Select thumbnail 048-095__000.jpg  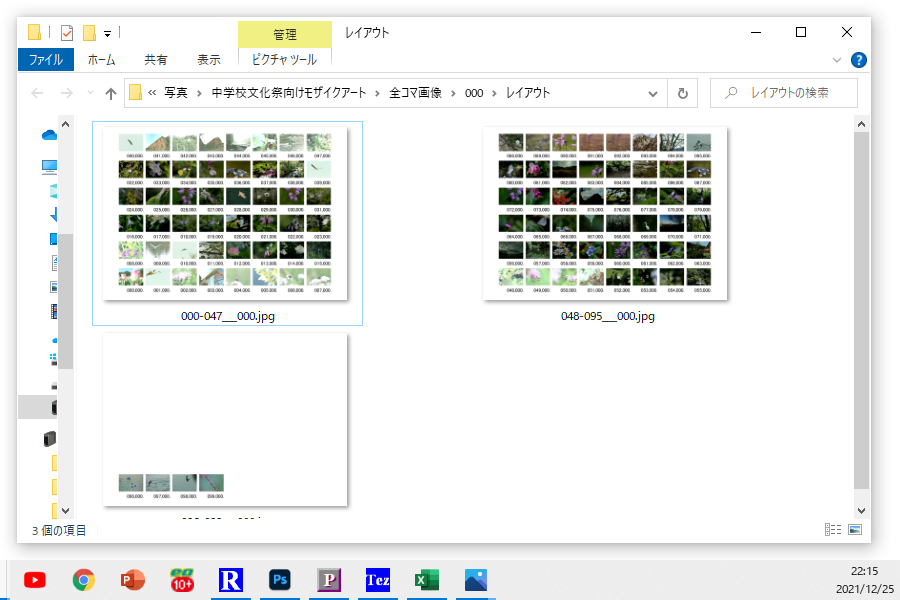605,214
